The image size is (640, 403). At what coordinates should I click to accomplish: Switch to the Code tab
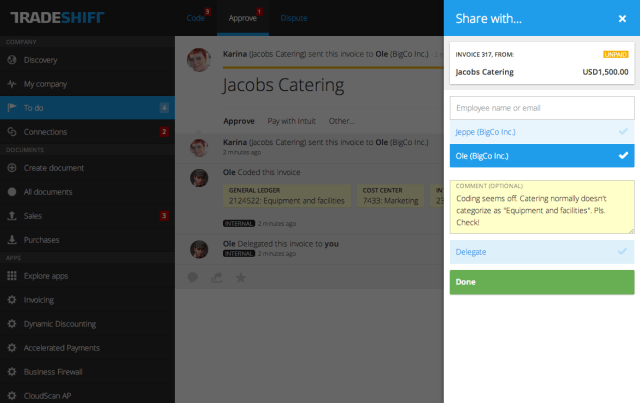(196, 18)
